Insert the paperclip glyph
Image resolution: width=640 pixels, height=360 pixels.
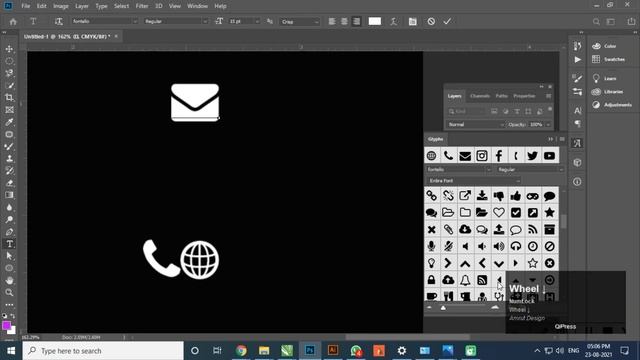pos(448,229)
